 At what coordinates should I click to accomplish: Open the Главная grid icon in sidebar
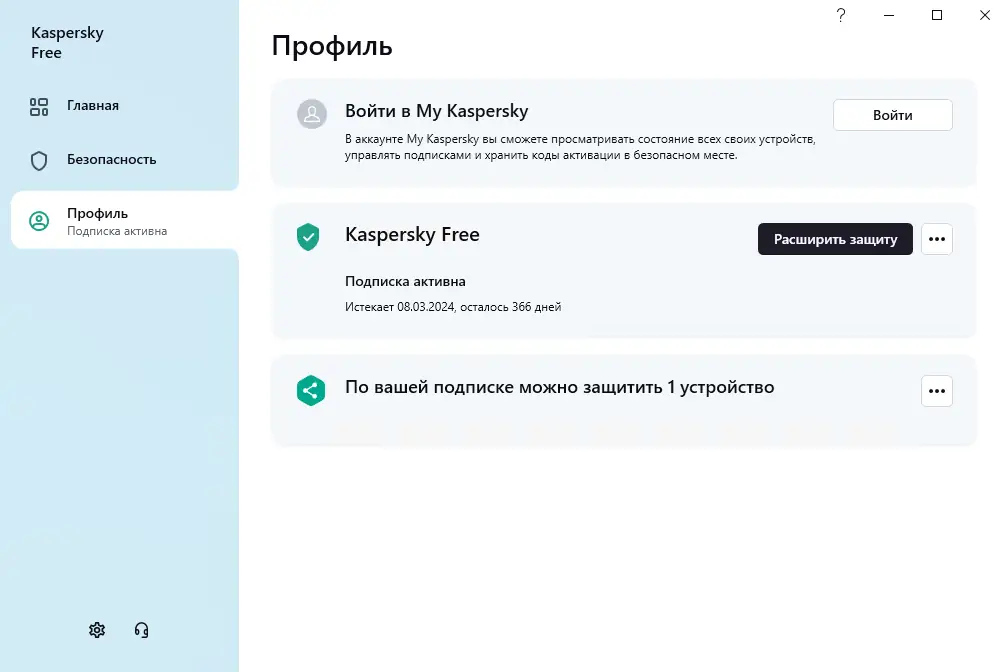(41, 105)
